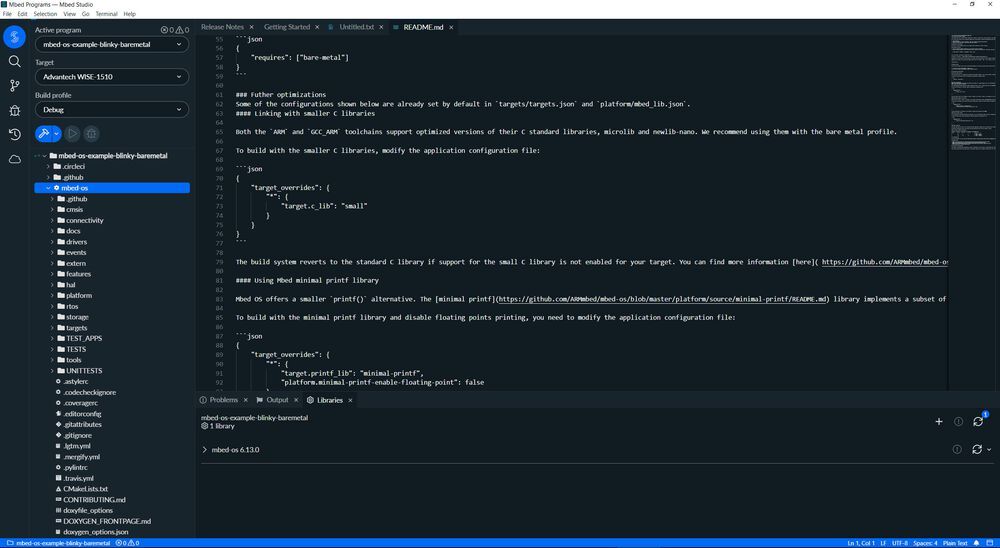Click the minimal-printf README.md GitHub link on line 83

(x=662, y=299)
